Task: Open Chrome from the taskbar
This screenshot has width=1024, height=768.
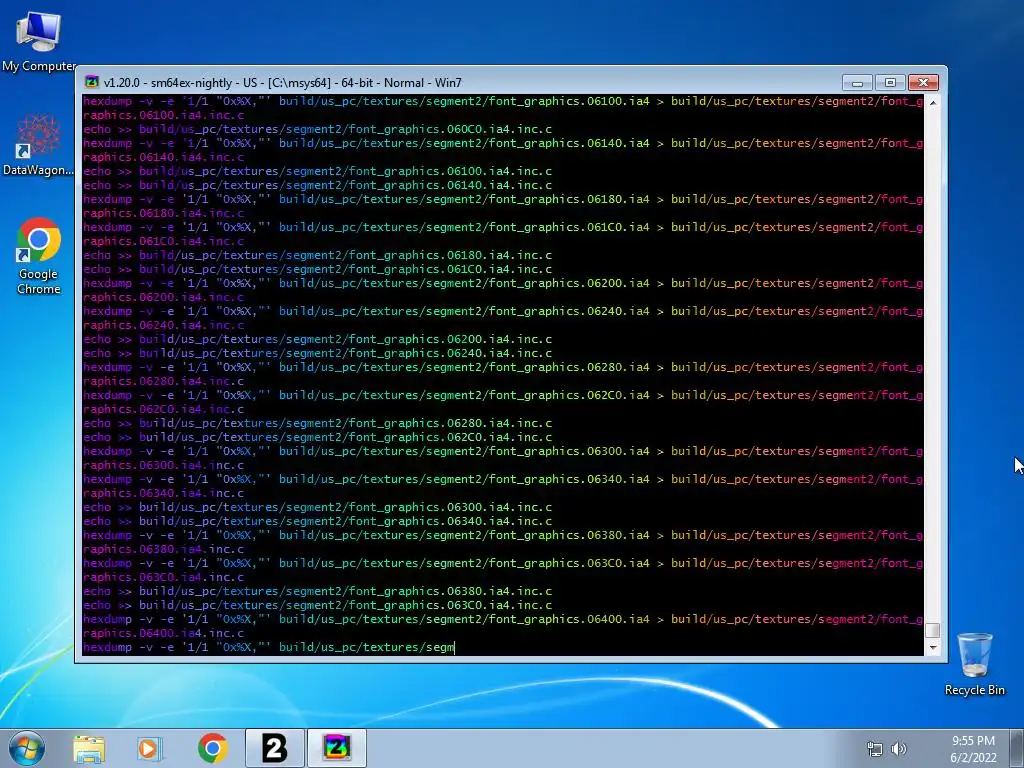Action: click(212, 748)
